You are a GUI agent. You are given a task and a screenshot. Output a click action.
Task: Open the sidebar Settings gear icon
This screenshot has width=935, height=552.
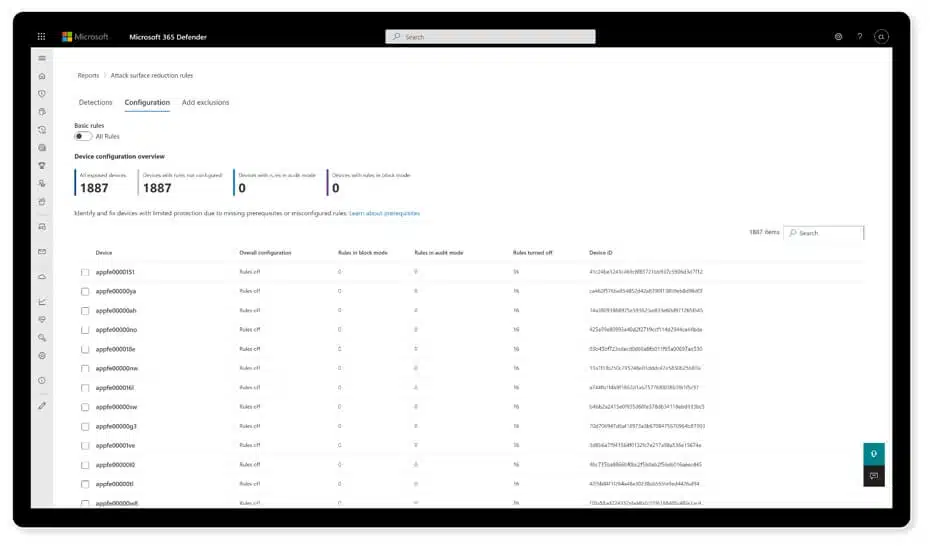click(x=42, y=355)
